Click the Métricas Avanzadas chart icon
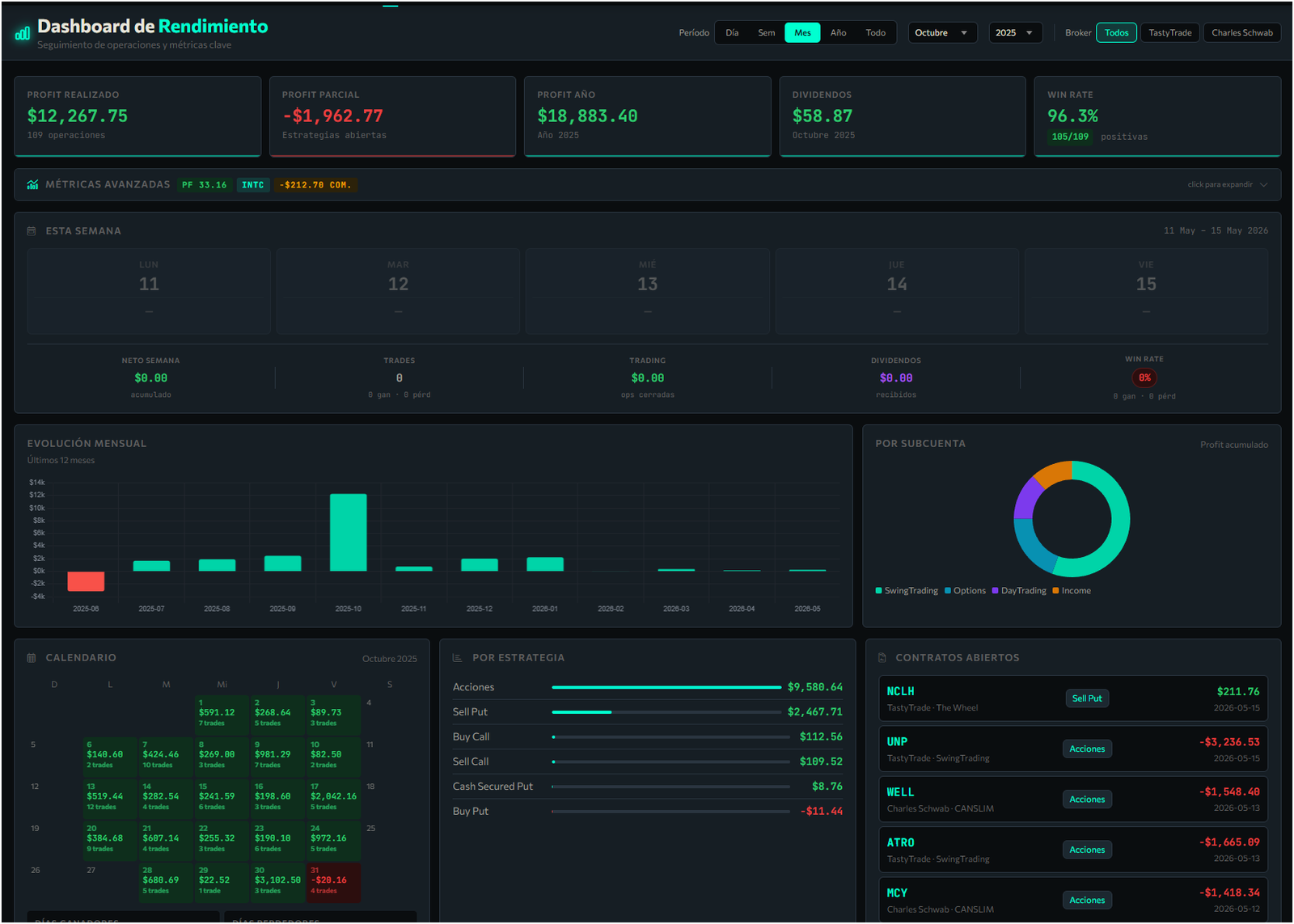This screenshot has height=924, width=1294. point(32,185)
